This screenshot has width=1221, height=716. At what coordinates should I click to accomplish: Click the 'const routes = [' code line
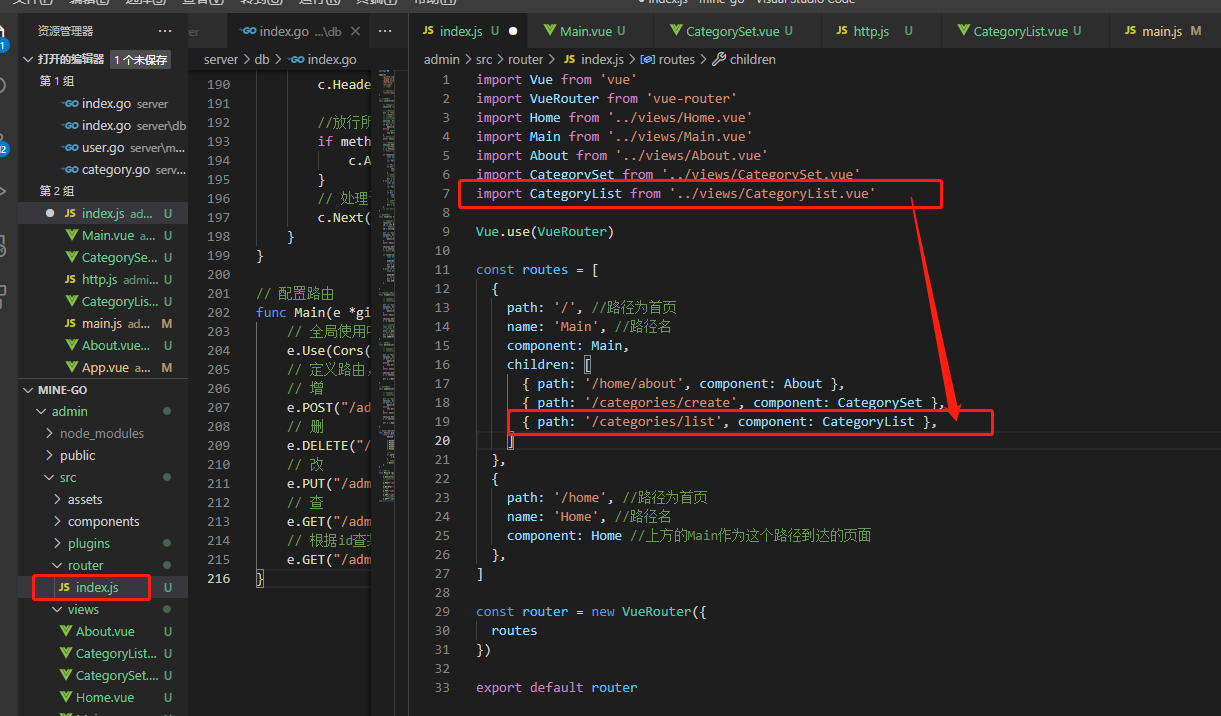click(537, 270)
